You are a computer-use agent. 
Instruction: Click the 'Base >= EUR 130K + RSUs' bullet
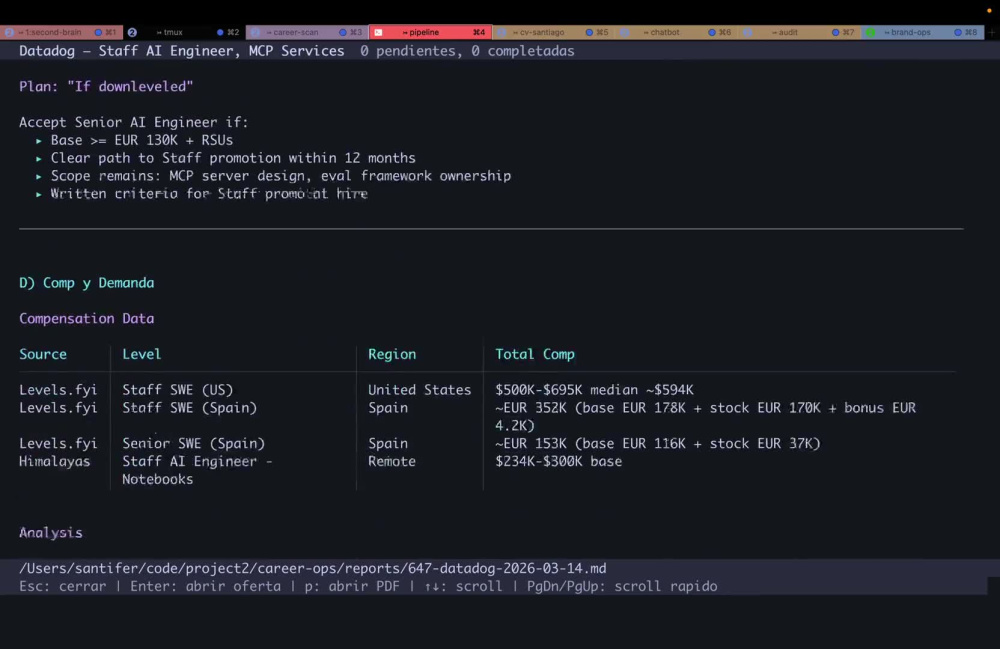coord(142,140)
